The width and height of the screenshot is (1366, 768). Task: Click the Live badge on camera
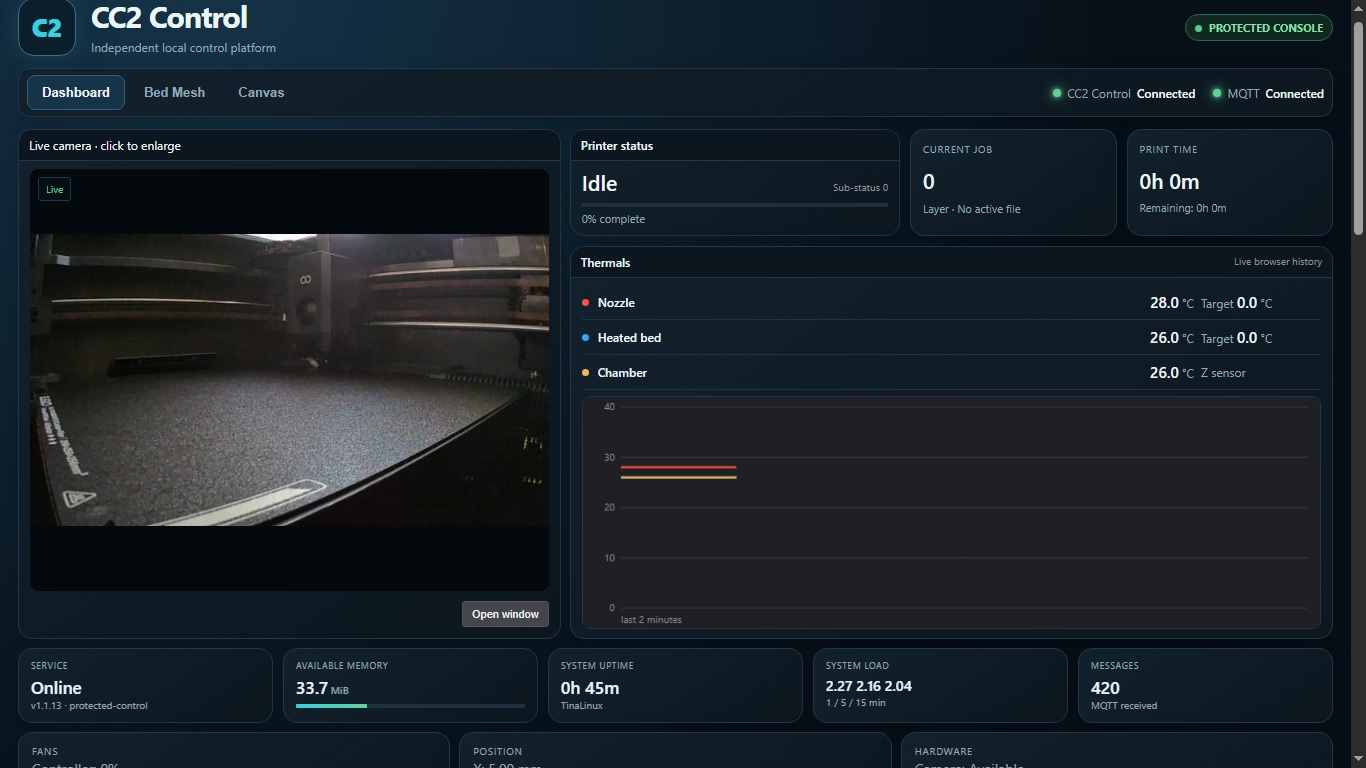[x=54, y=189]
